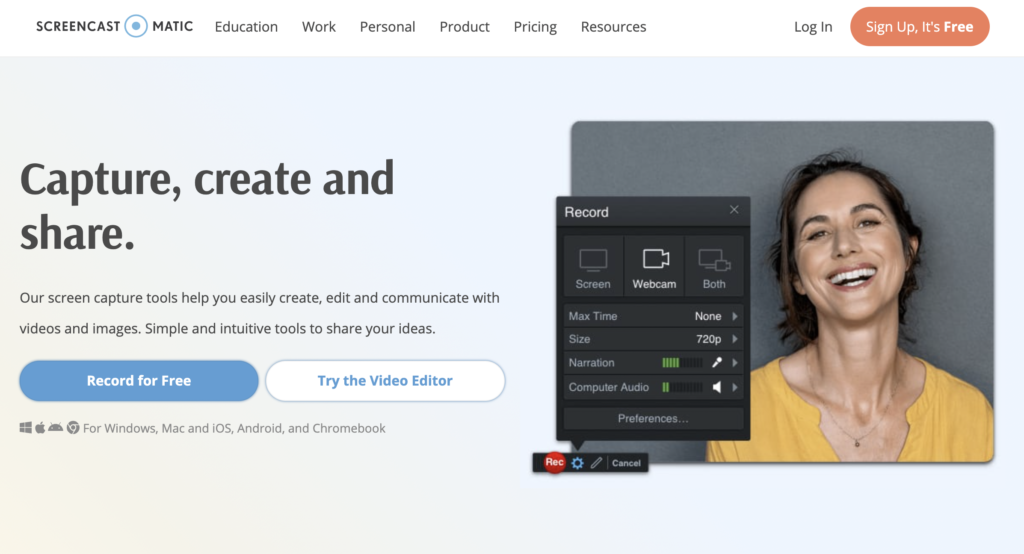Click the Record for Free button
The width and height of the screenshot is (1024, 554).
click(139, 381)
